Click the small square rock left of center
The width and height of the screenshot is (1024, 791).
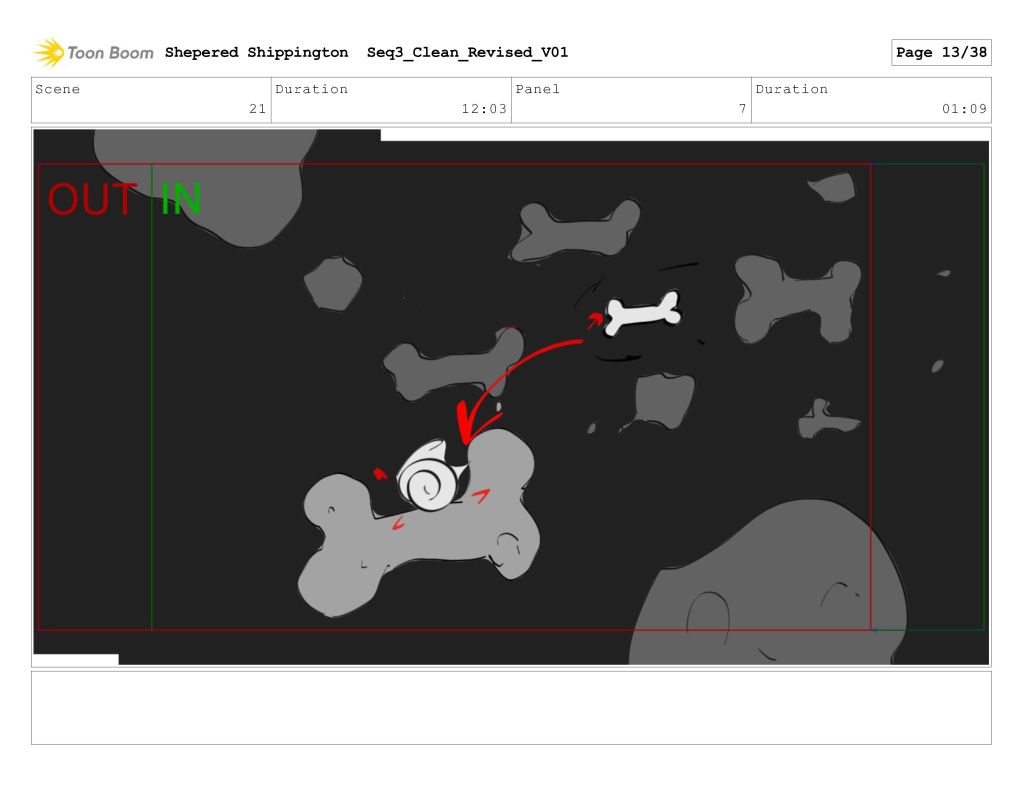coord(332,283)
